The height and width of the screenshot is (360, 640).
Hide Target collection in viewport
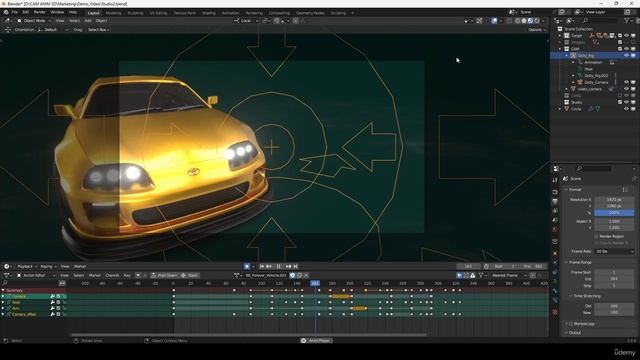pos(627,36)
